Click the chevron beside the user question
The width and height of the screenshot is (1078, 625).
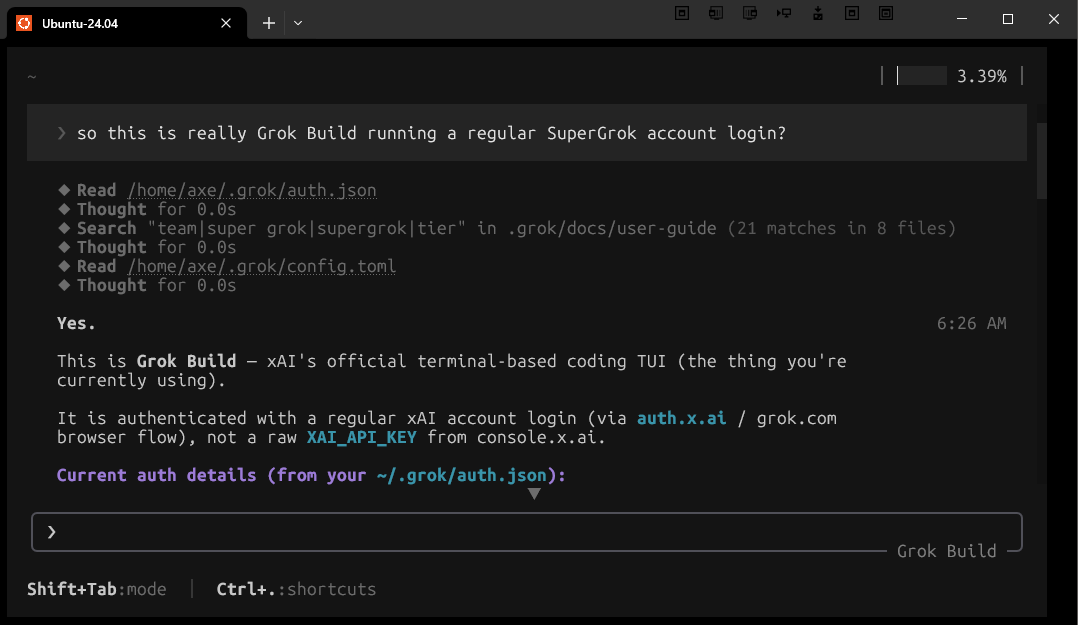62,133
